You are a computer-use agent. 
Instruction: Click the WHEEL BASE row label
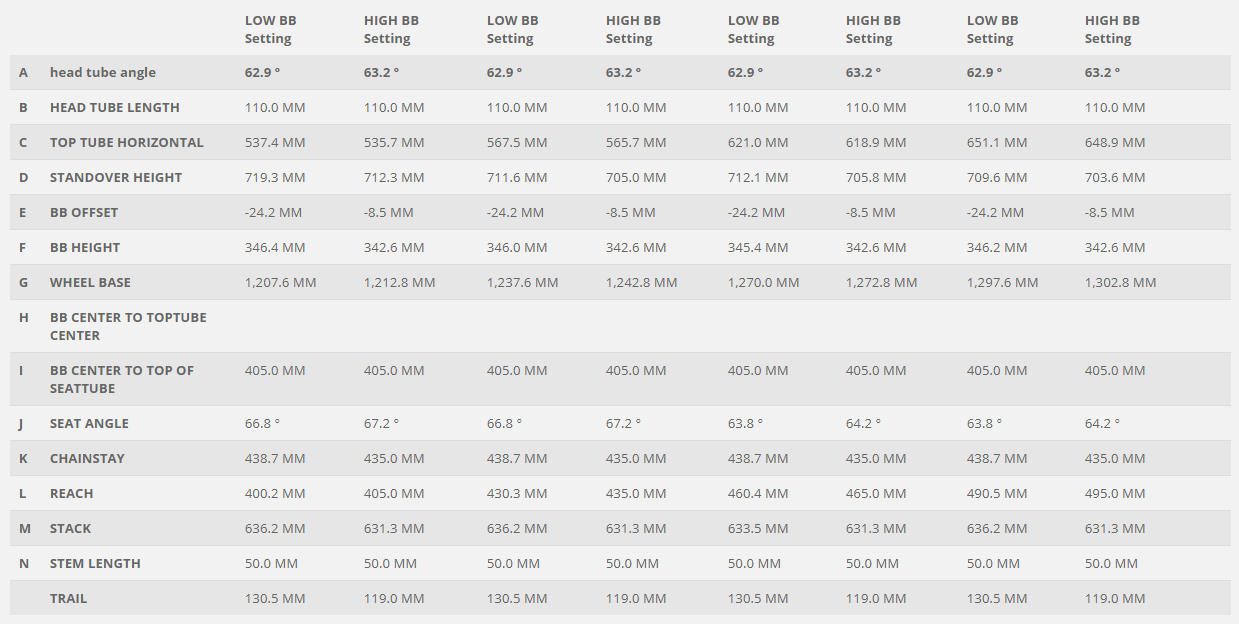click(x=90, y=283)
